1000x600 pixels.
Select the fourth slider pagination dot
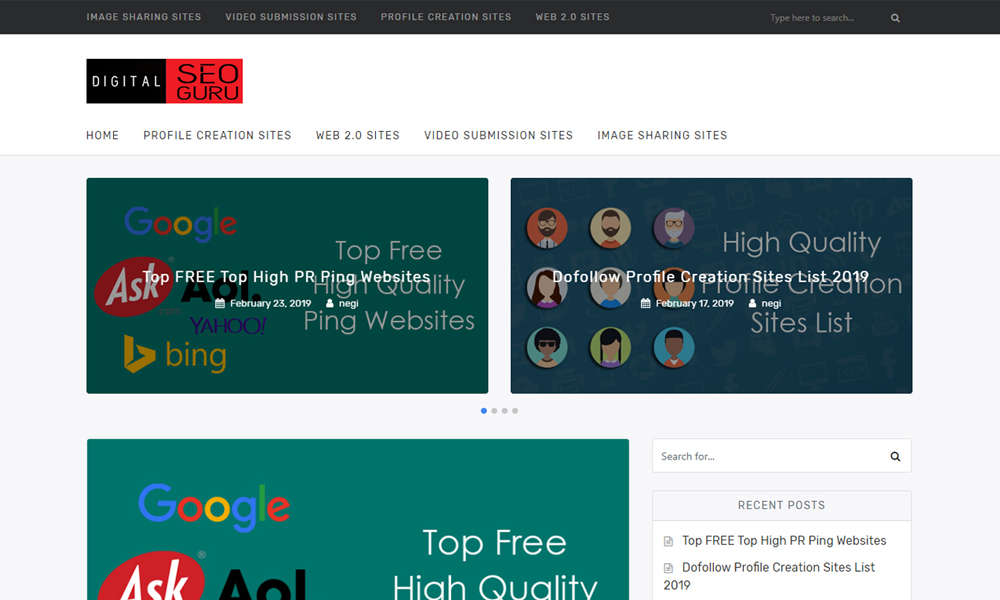515,411
